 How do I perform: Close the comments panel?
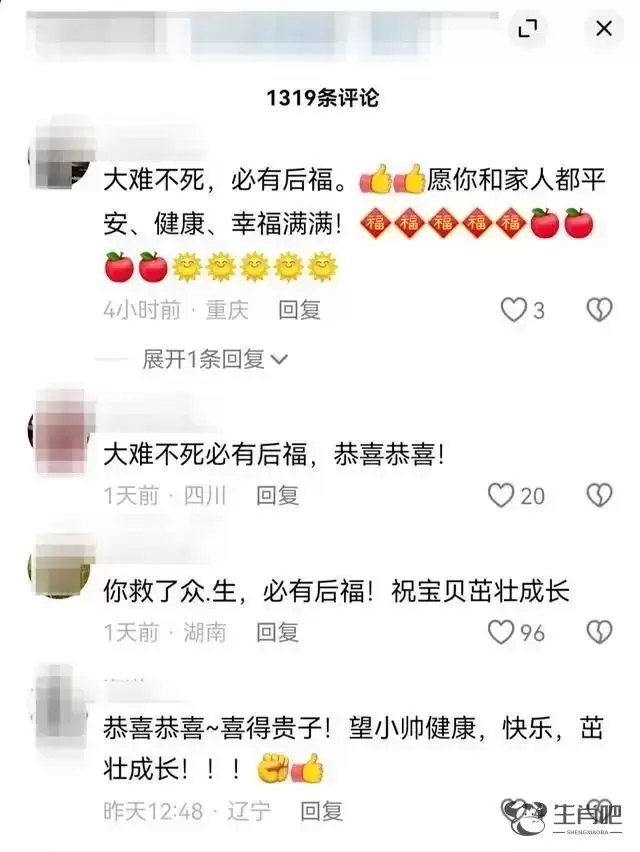pyautogui.click(x=604, y=28)
